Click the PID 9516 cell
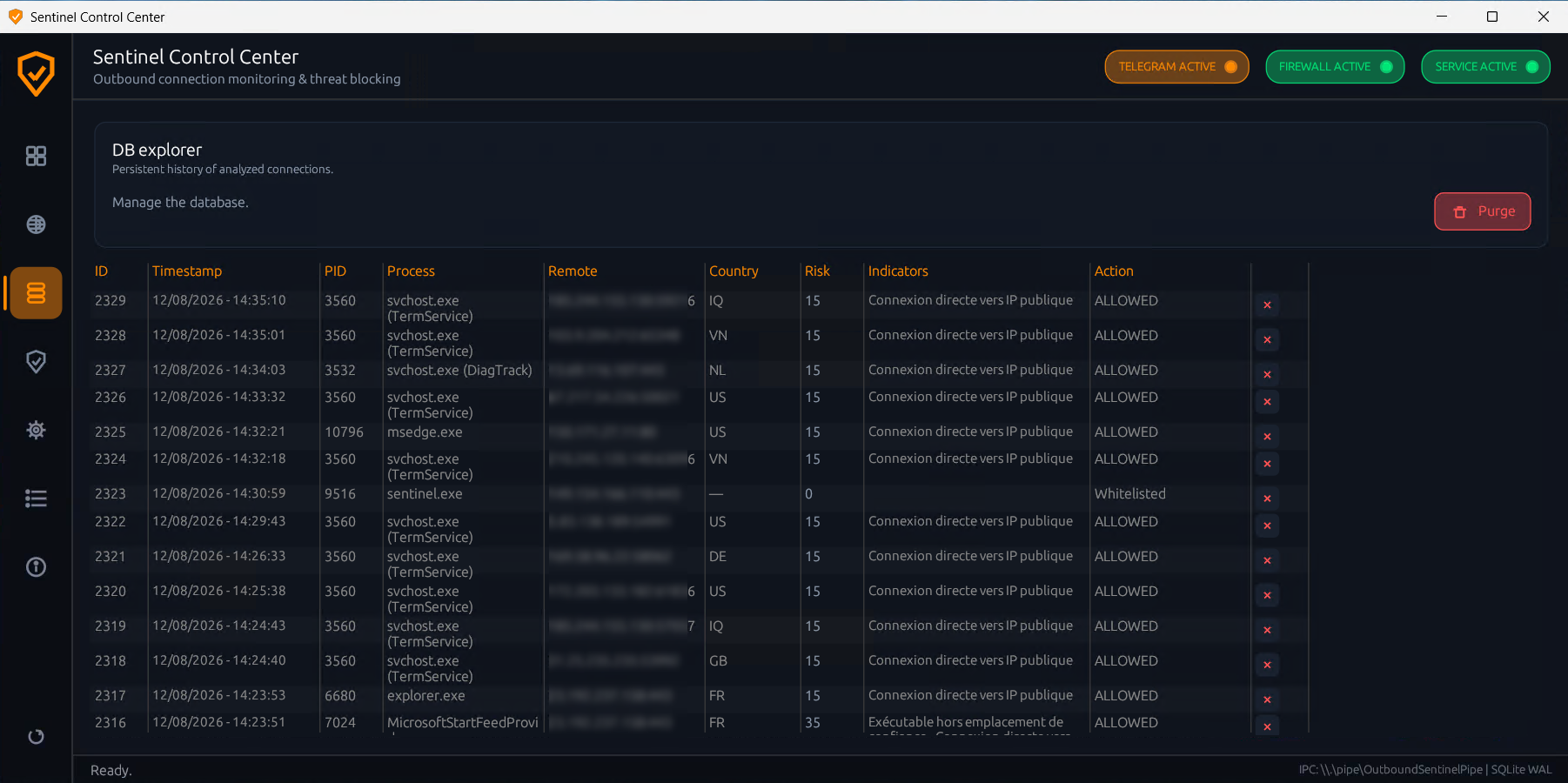The width and height of the screenshot is (1568, 783). point(340,494)
